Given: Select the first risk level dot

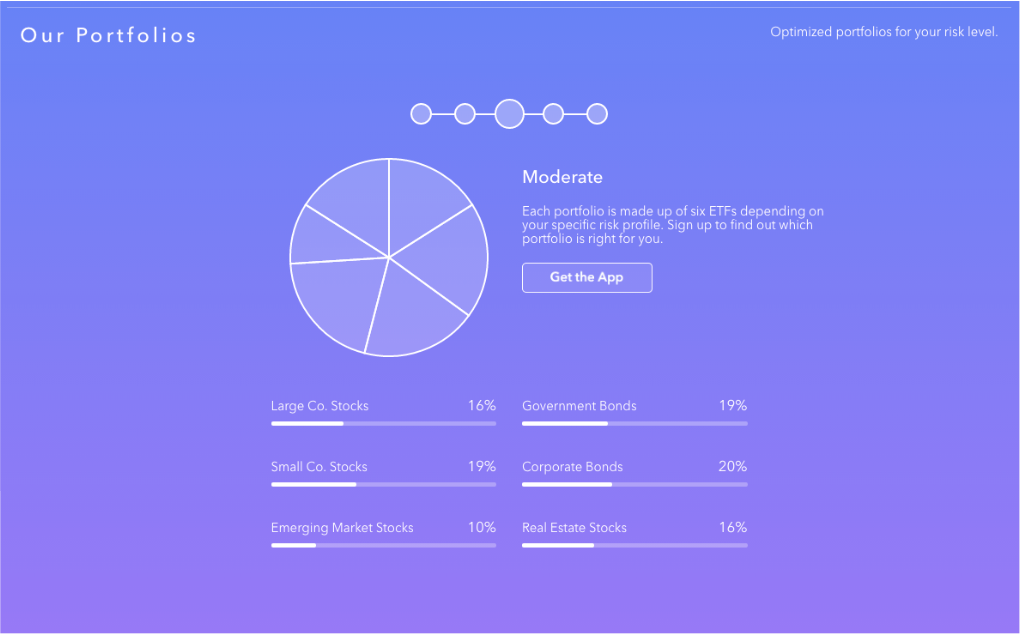Looking at the screenshot, I should [421, 114].
